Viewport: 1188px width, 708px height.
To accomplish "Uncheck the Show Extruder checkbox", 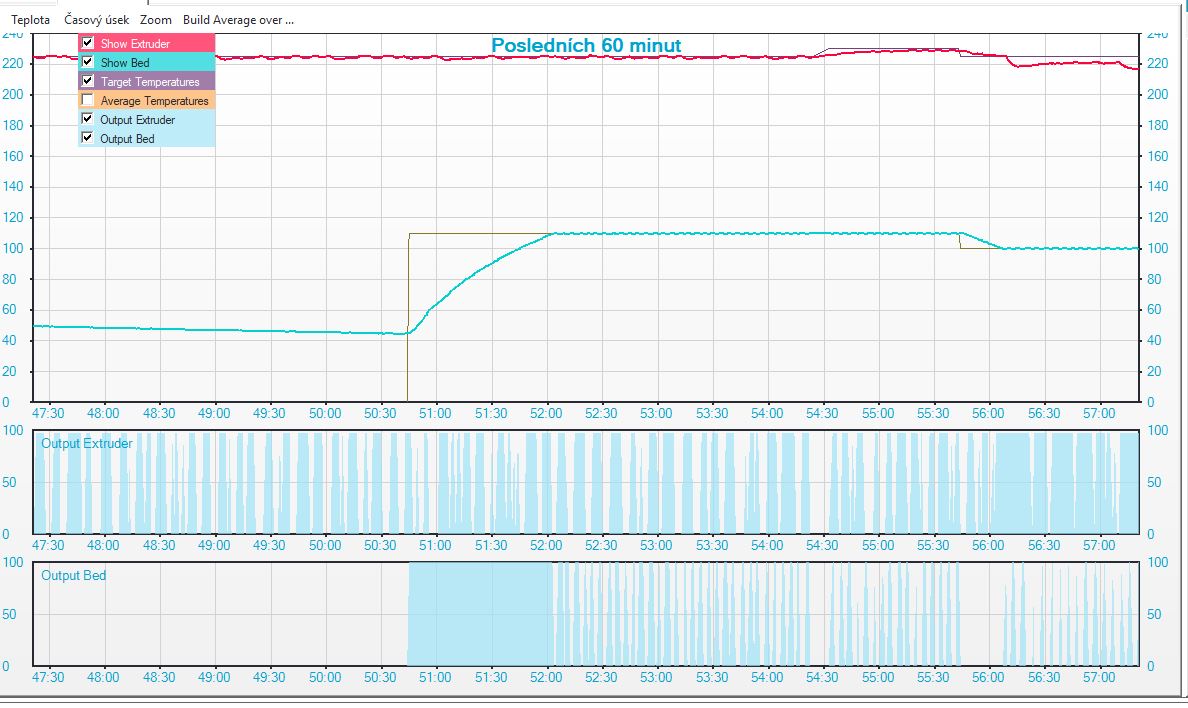I will pos(88,44).
